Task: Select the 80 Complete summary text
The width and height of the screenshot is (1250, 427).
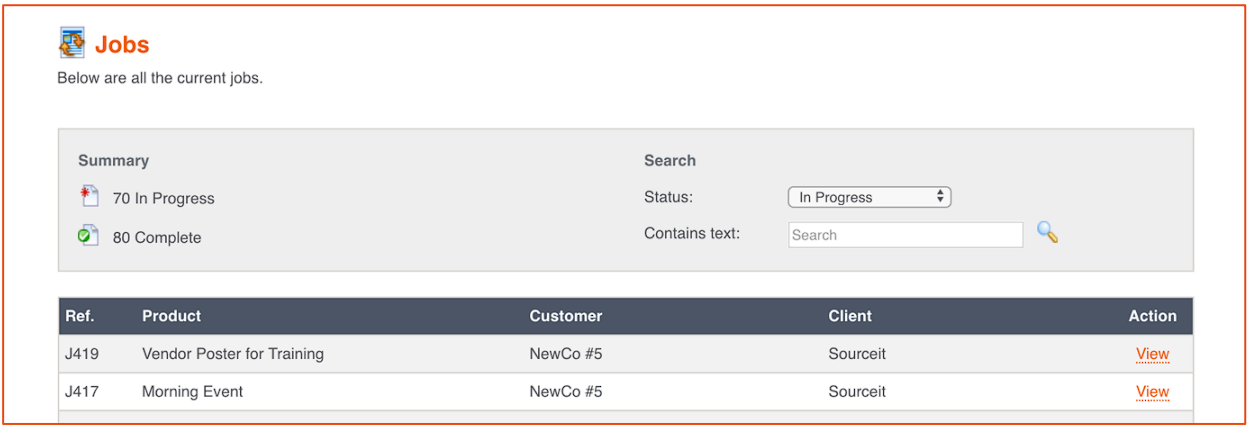Action: [x=157, y=238]
